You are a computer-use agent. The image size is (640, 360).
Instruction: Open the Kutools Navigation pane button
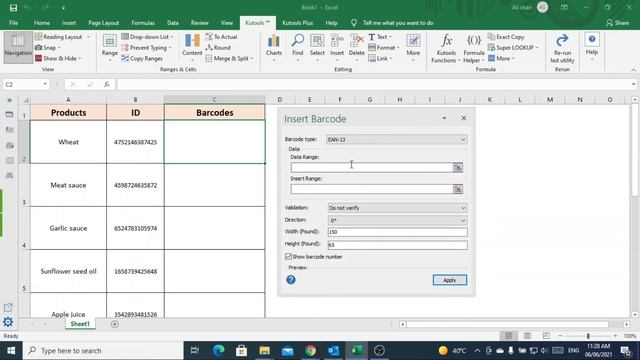pyautogui.click(x=18, y=47)
